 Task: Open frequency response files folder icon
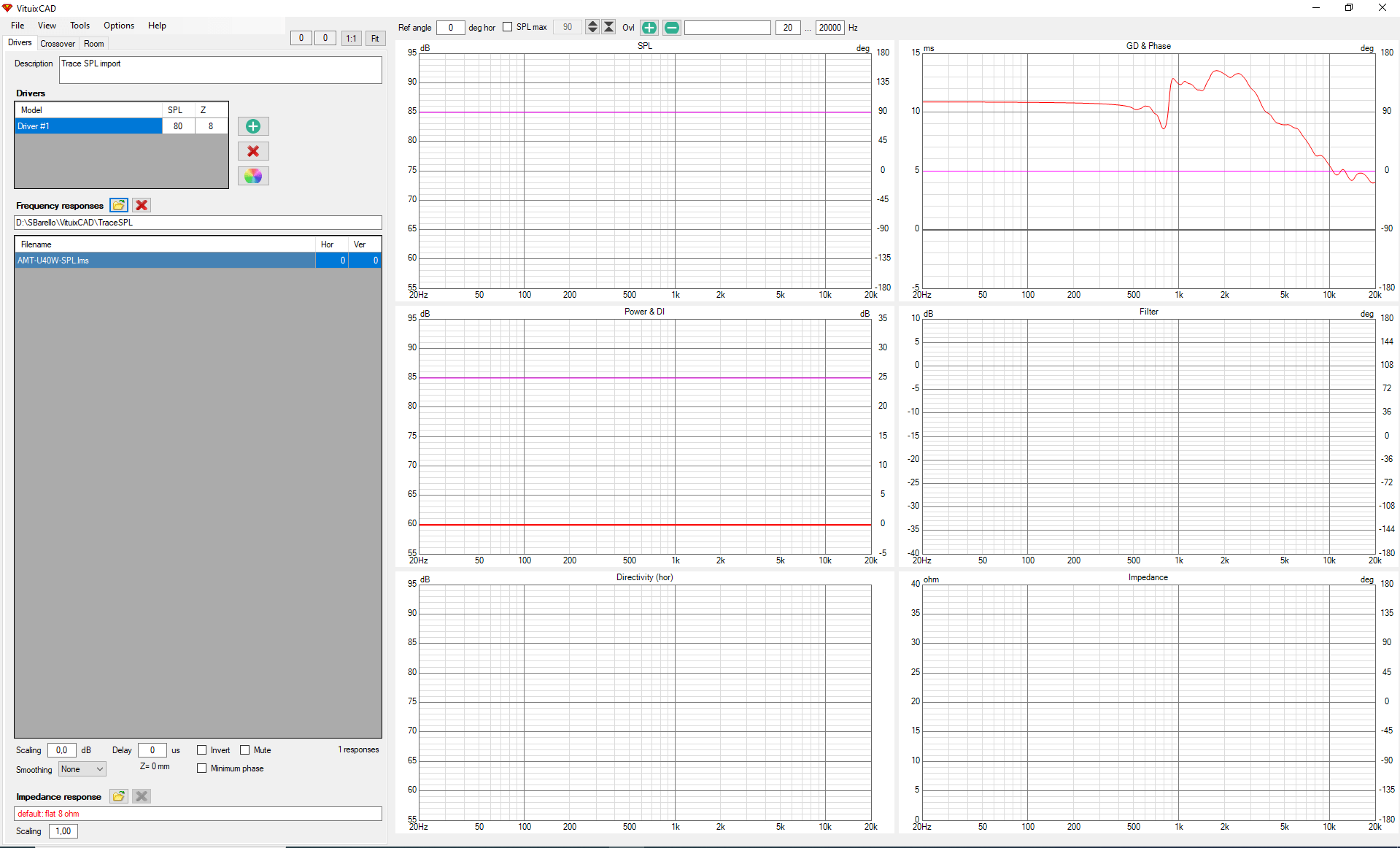[119, 205]
